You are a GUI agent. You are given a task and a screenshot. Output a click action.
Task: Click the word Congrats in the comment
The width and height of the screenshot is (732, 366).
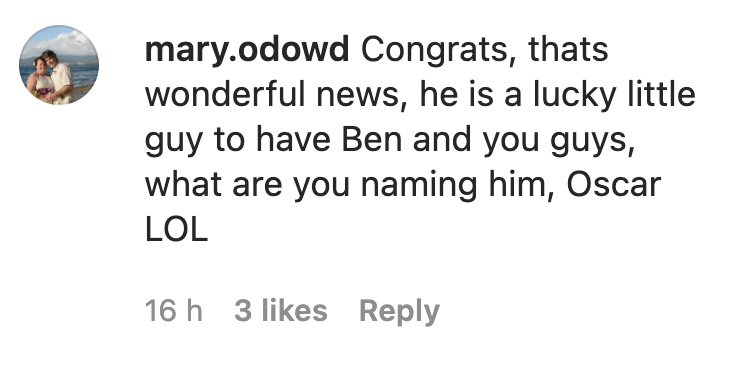pos(434,50)
